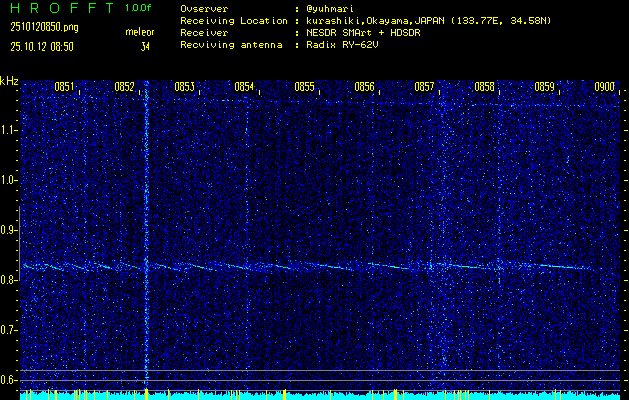Select the 1.1 kHz frequency label
629x400 pixels.
(x=9, y=130)
